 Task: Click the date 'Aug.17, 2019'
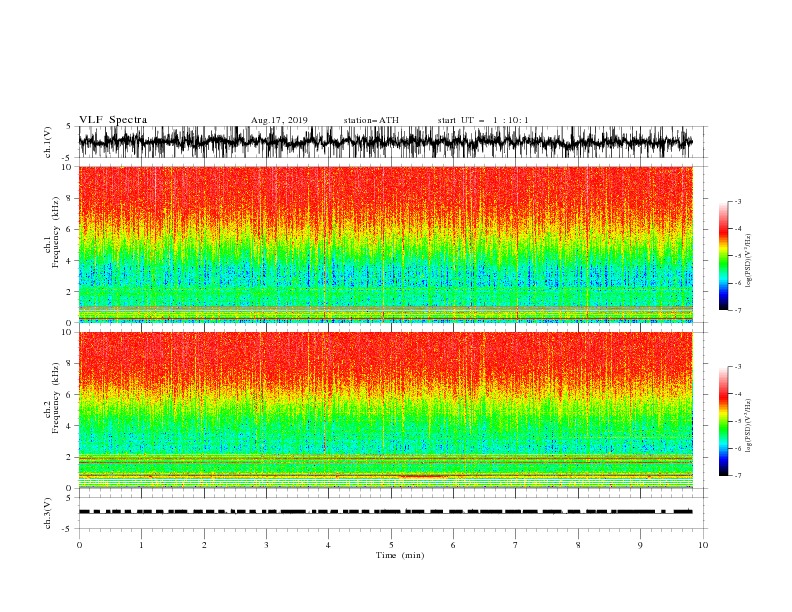279,120
